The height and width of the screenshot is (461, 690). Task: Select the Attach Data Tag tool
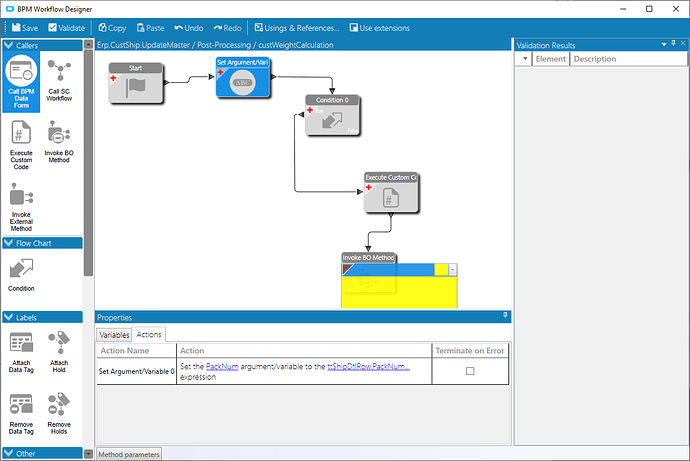(x=21, y=351)
